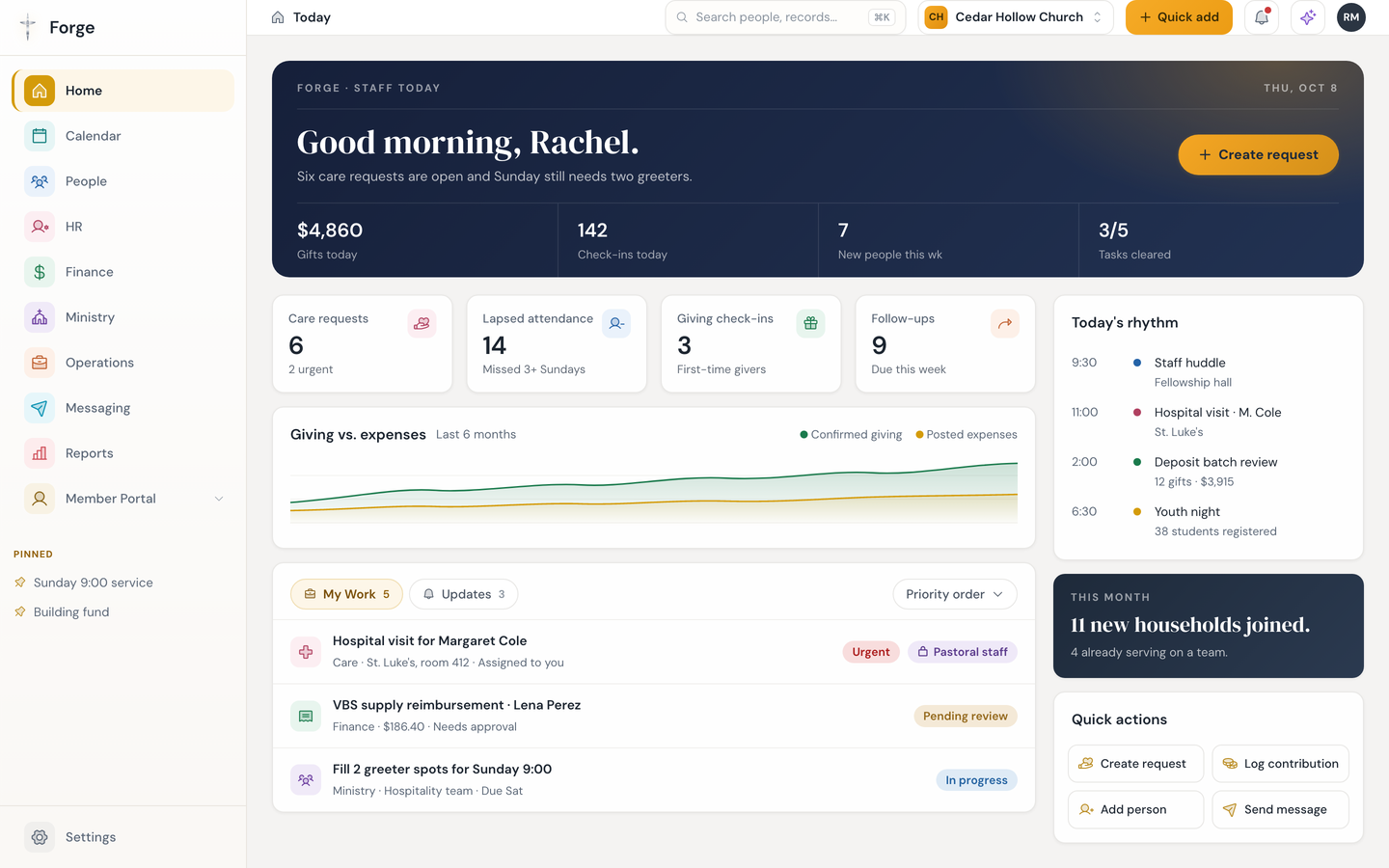The height and width of the screenshot is (868, 1389).
Task: Open the Cedar Hollow Church switcher
Action: 1016,17
